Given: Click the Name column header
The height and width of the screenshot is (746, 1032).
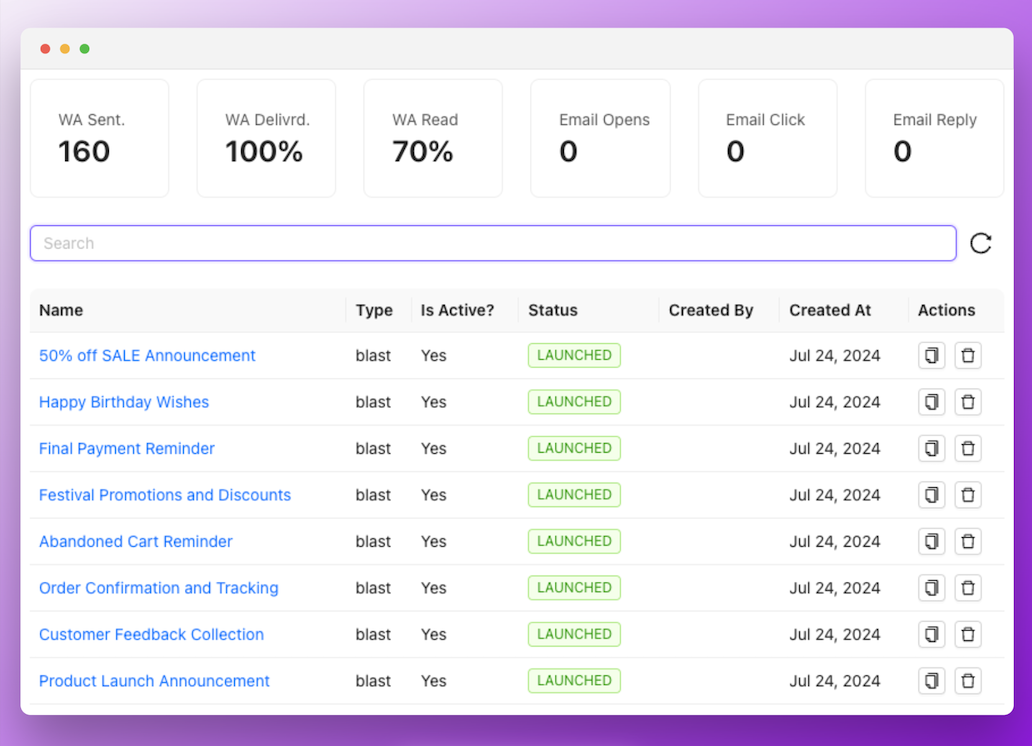Looking at the screenshot, I should 61,310.
